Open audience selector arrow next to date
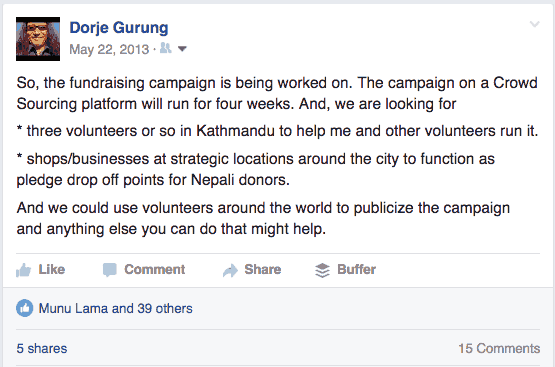This screenshot has width=555, height=367. pyautogui.click(x=182, y=49)
